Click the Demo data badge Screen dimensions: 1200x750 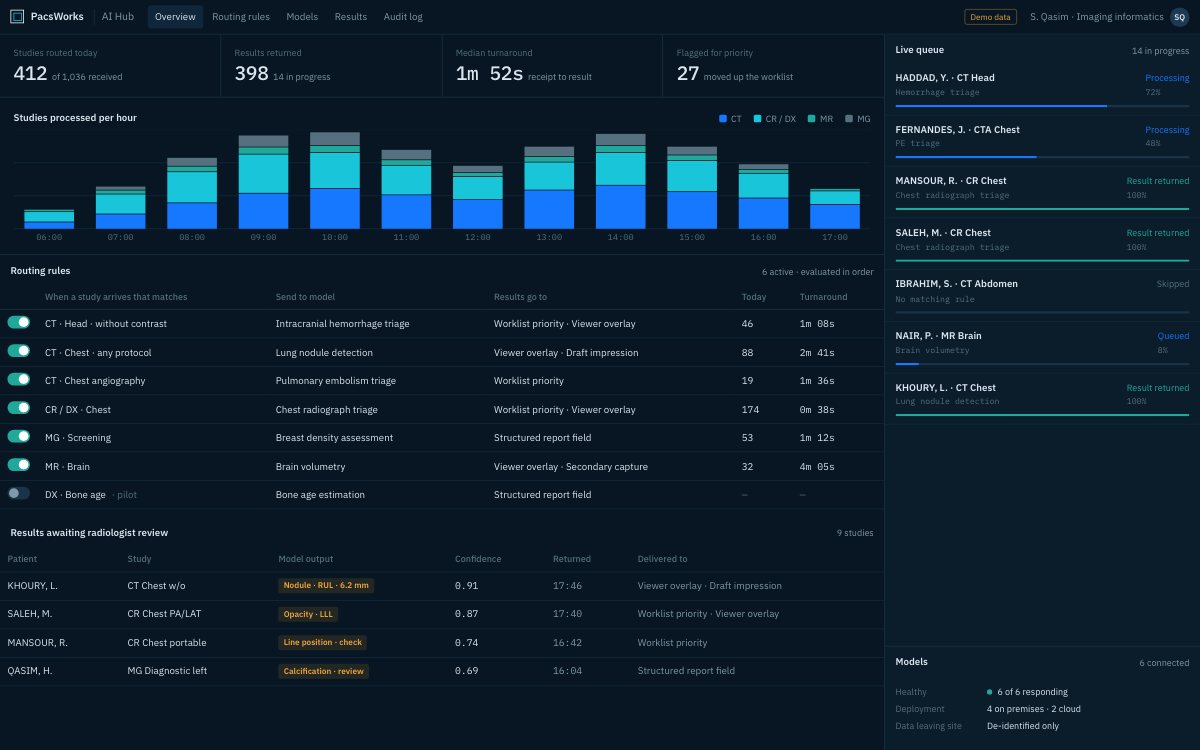coord(990,17)
